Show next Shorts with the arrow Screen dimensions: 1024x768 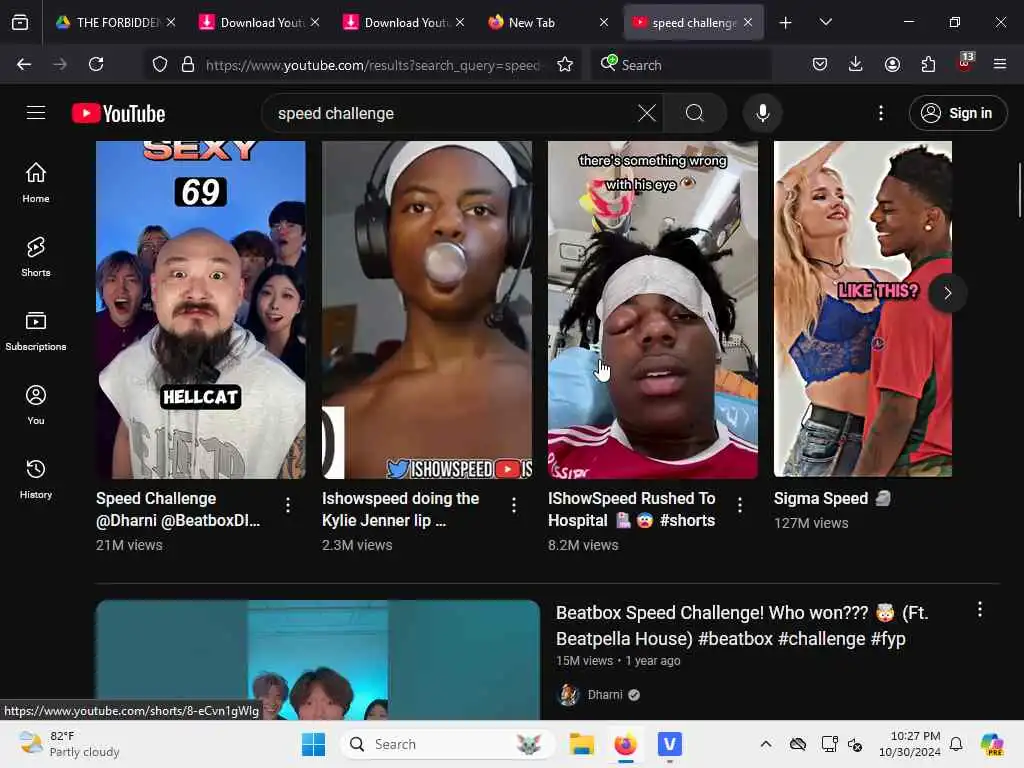948,293
